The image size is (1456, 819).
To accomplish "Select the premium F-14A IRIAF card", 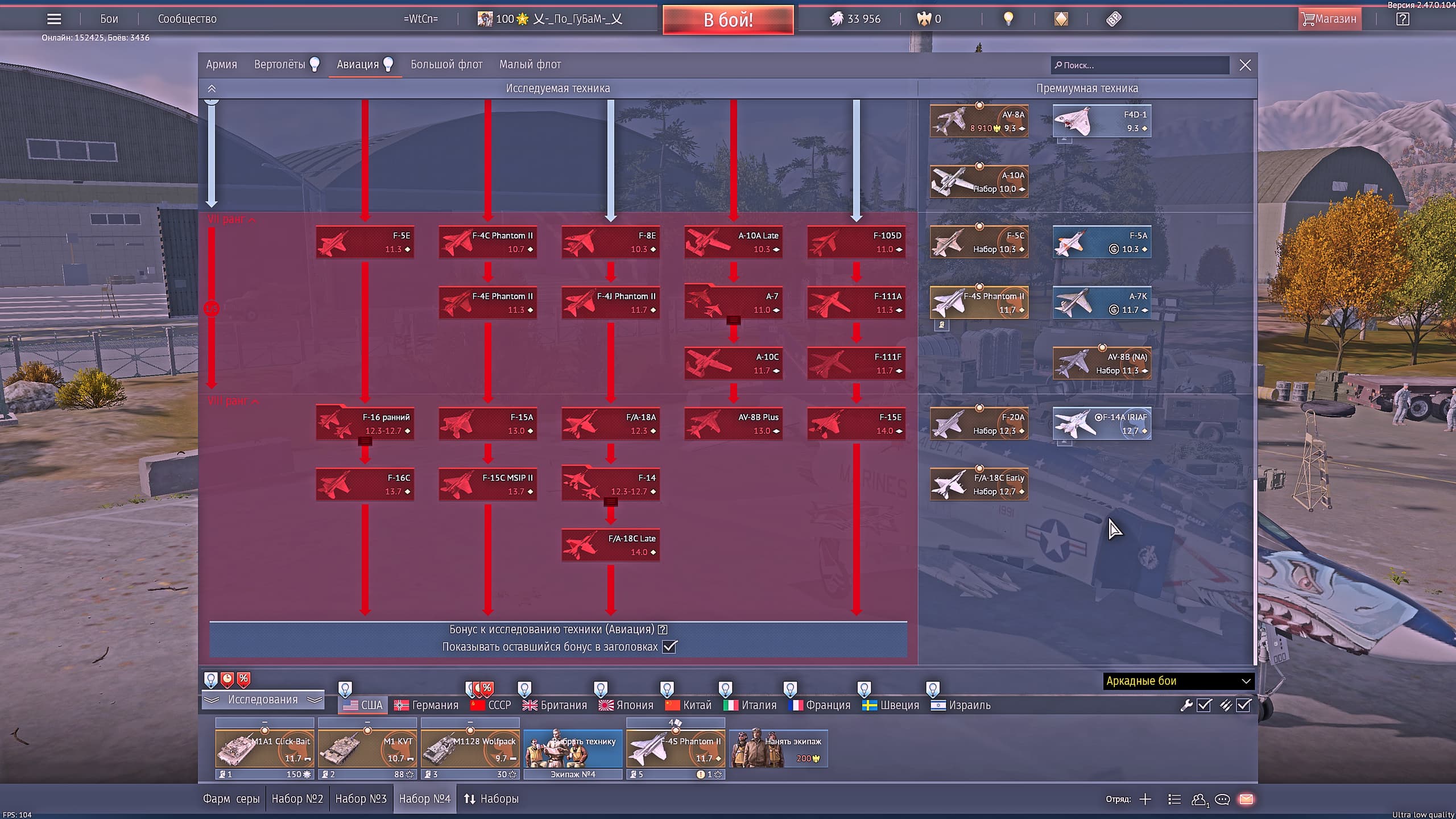I will tap(1102, 424).
